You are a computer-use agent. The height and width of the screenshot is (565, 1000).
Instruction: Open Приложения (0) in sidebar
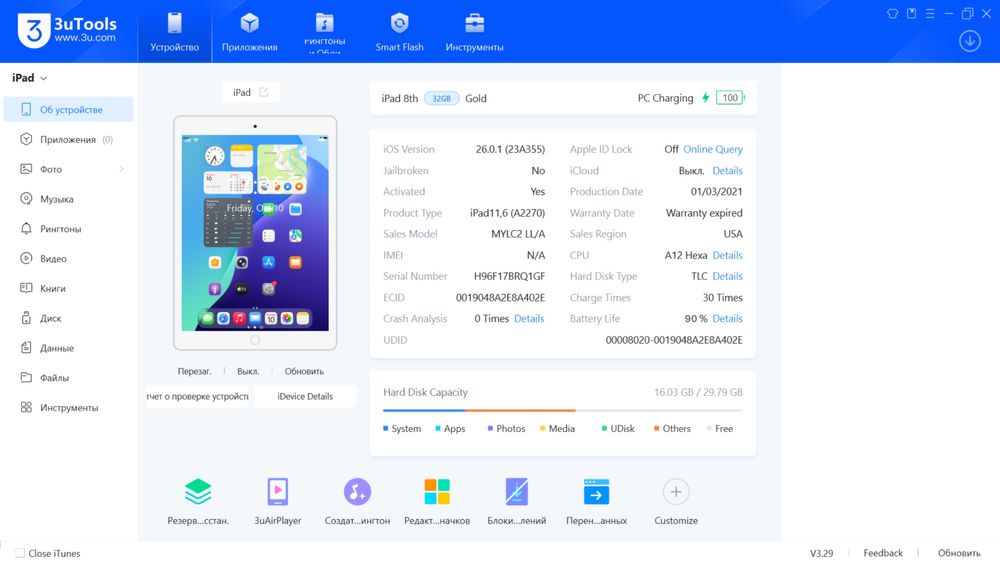coord(68,139)
